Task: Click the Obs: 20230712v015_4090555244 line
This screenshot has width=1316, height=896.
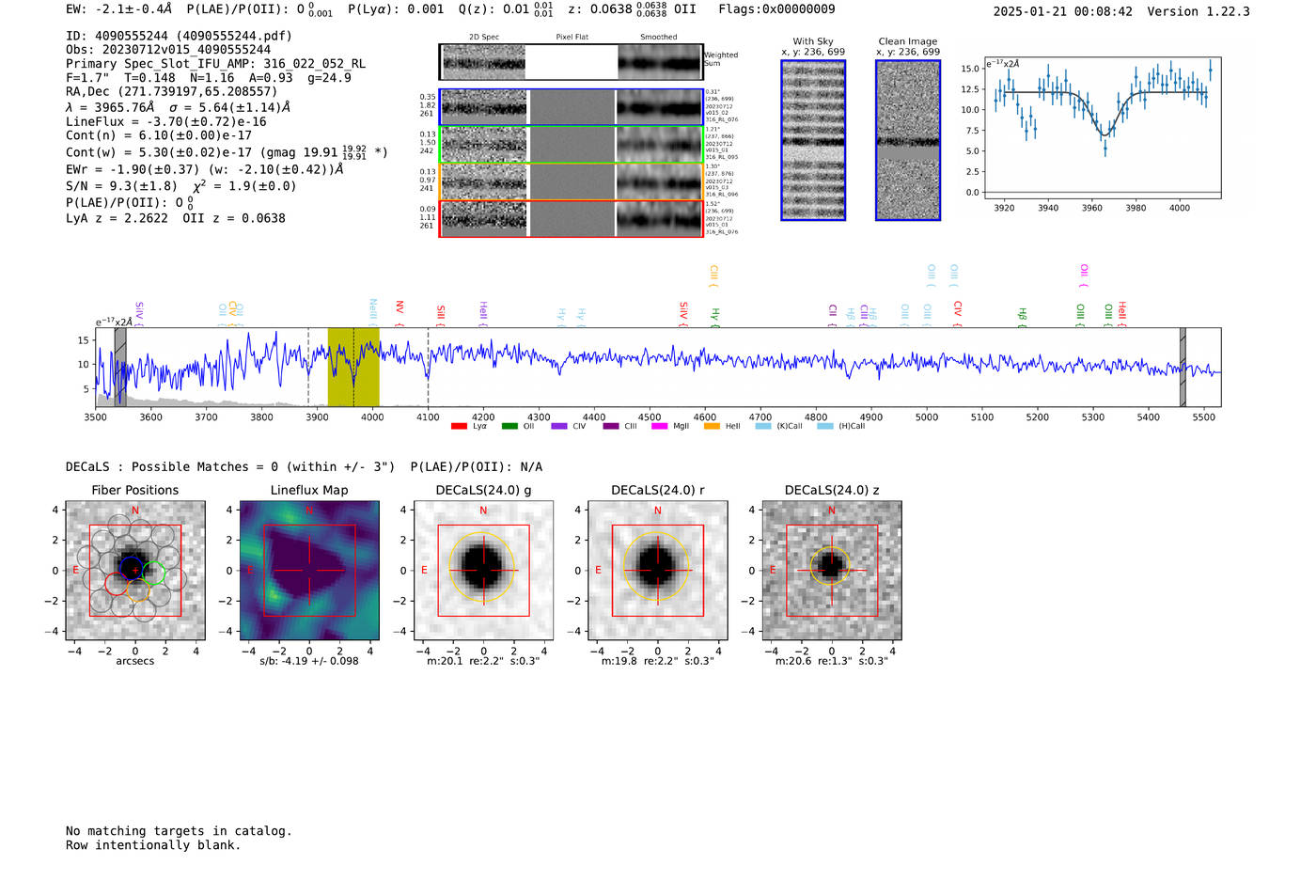Action: click(x=168, y=50)
